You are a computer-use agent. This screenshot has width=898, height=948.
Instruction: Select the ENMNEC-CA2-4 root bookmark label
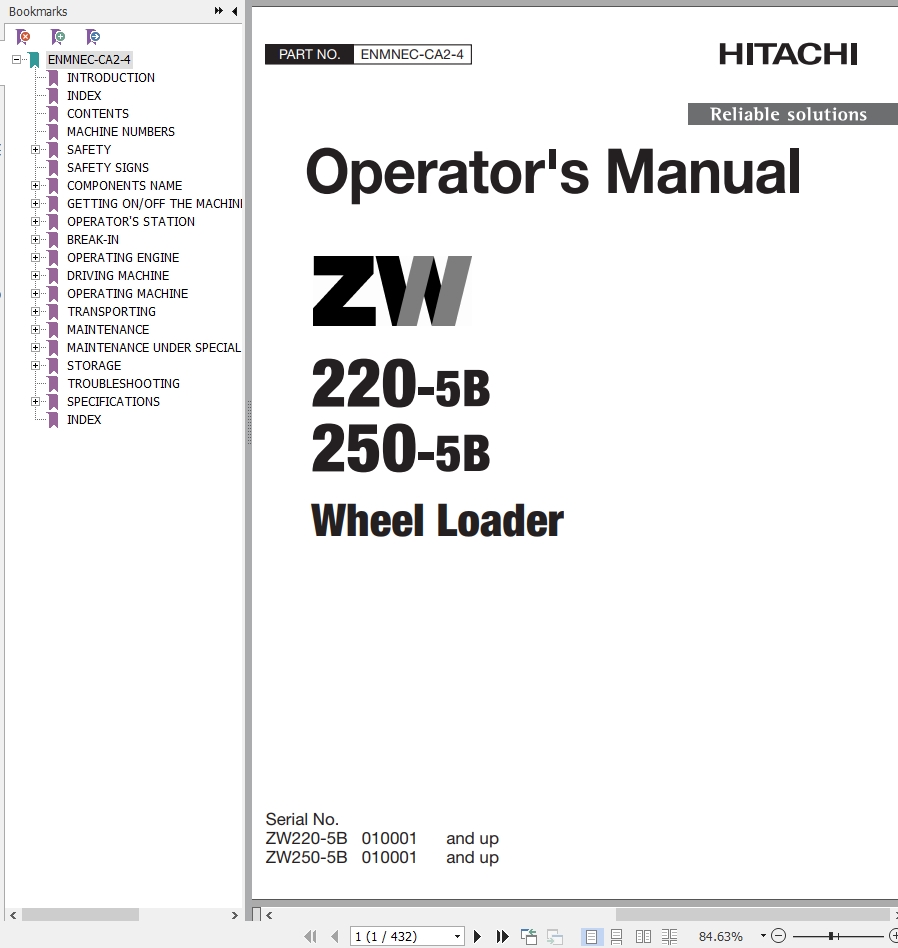[x=89, y=59]
